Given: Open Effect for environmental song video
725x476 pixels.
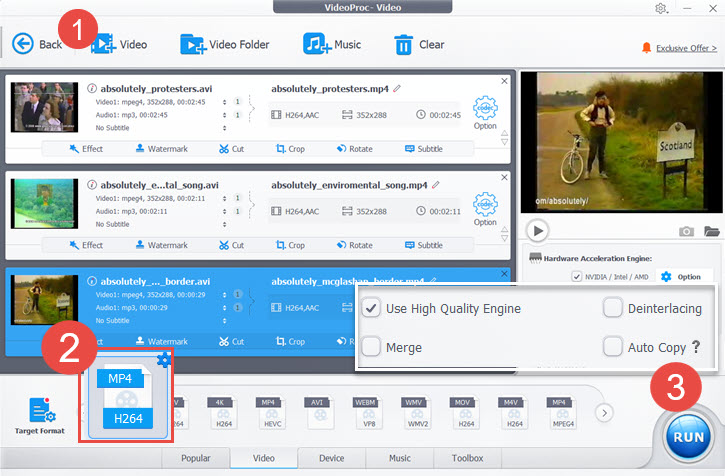Looking at the screenshot, I should [86, 245].
